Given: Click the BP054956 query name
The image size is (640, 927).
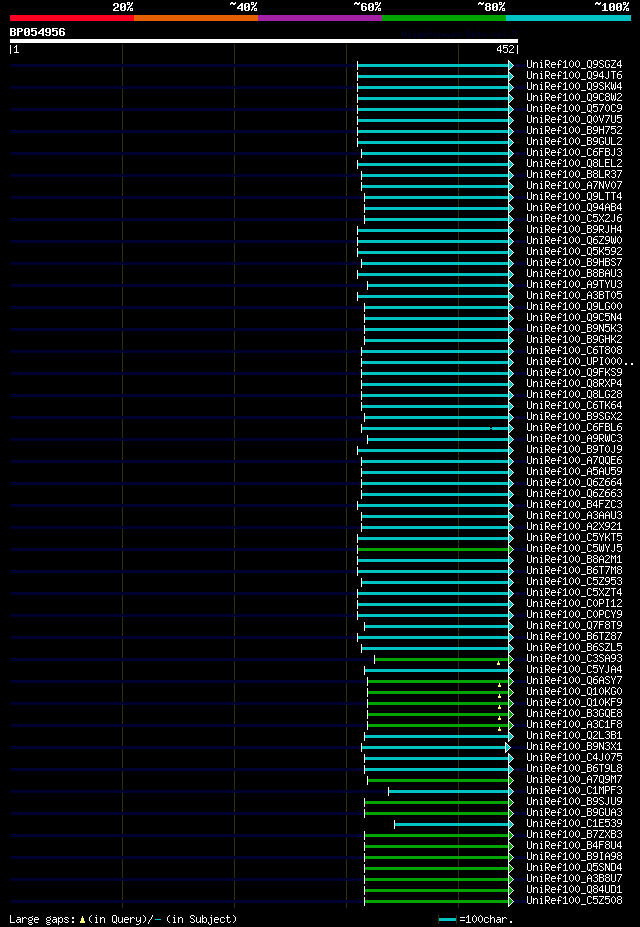Looking at the screenshot, I should click(x=37, y=32).
